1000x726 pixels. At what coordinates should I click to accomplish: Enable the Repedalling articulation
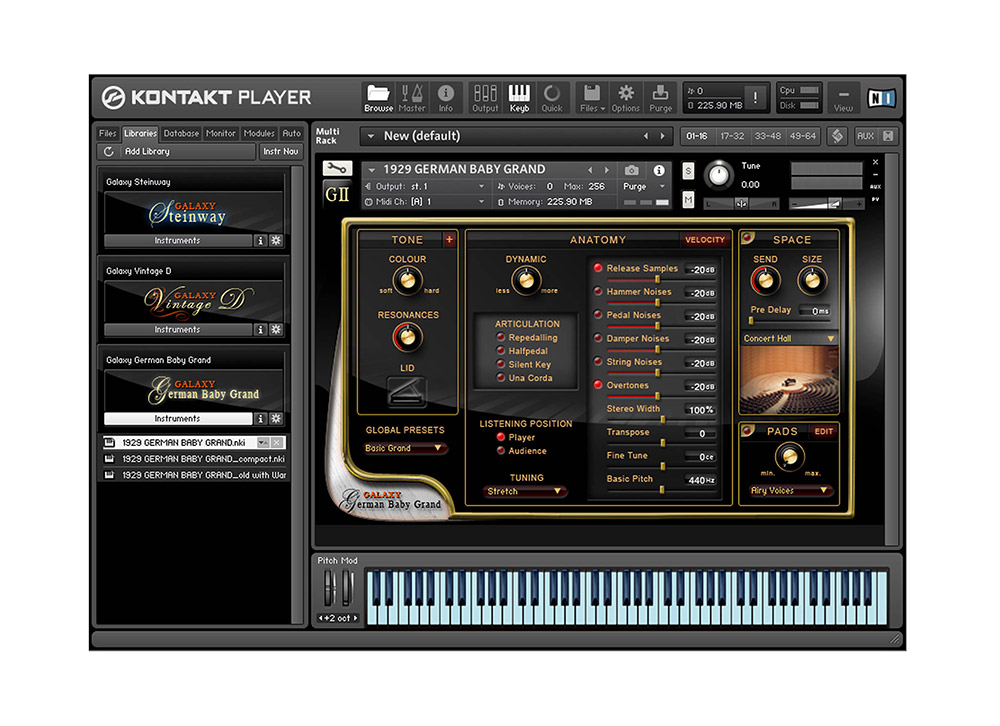coord(501,337)
